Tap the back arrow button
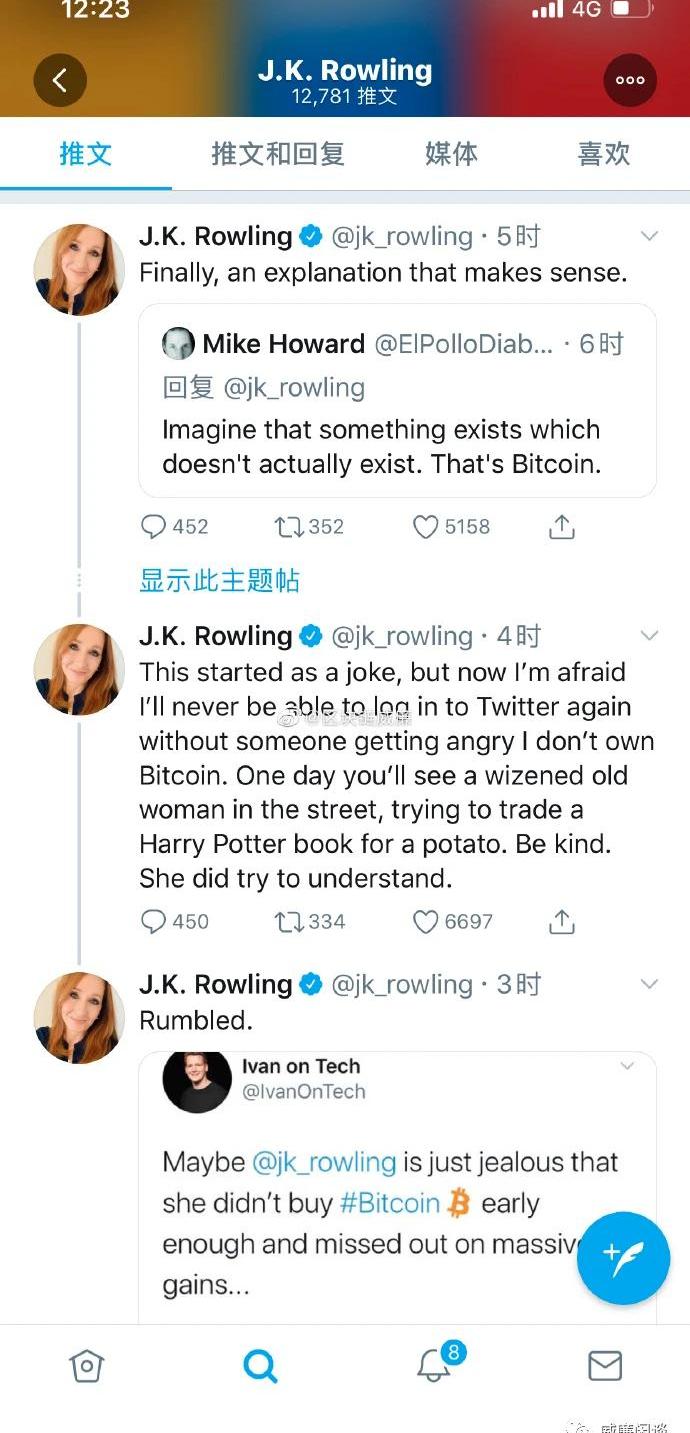690x1433 pixels. pyautogui.click(x=60, y=80)
